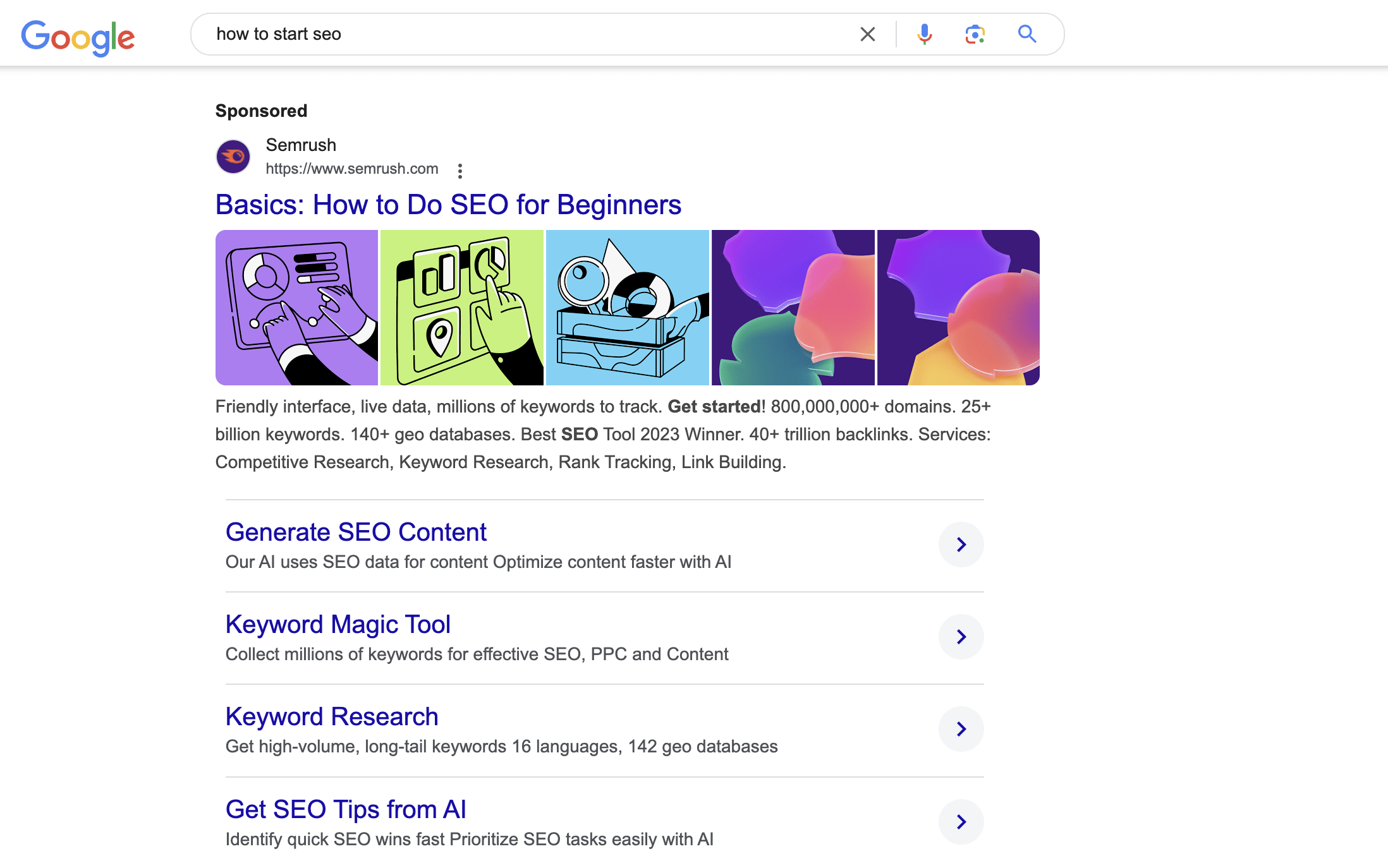The height and width of the screenshot is (868, 1388).
Task: Click the semrush.com URL link
Action: click(x=351, y=169)
